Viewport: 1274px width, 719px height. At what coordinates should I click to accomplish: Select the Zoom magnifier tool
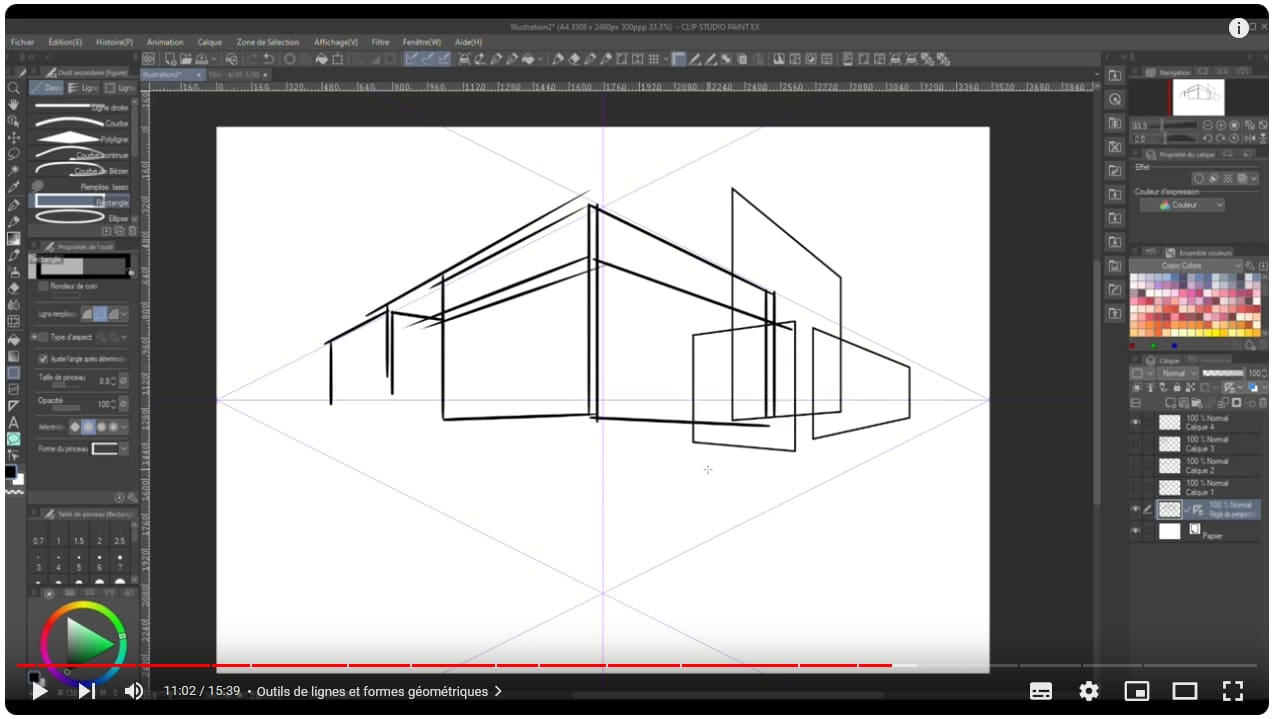pyautogui.click(x=13, y=88)
